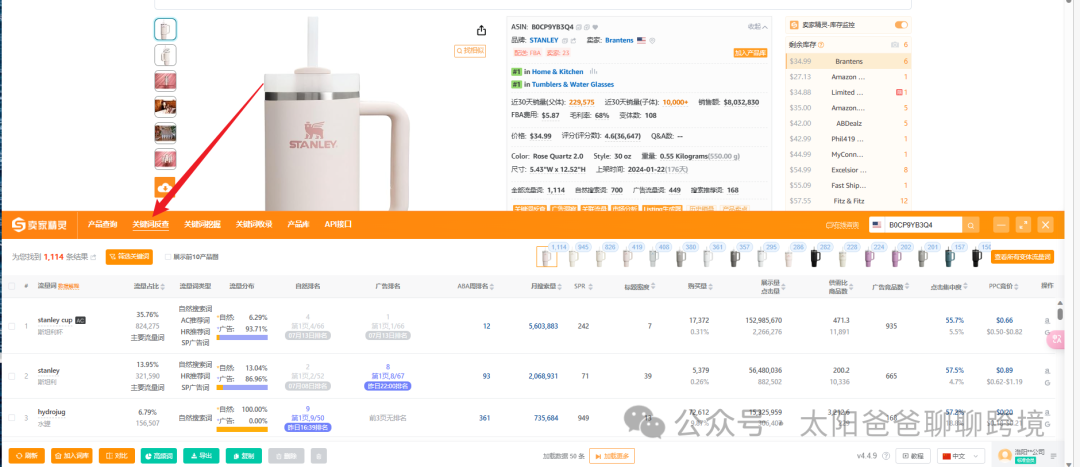This screenshot has height=467, width=1080.
Task: Click the 加入词库 button
Action: click(x=72, y=456)
